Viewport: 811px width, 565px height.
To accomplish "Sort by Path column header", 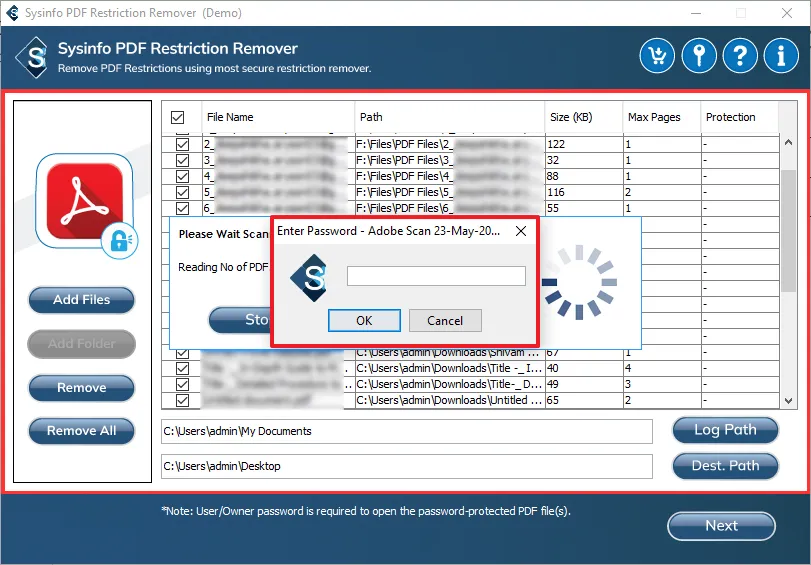I will [x=450, y=117].
